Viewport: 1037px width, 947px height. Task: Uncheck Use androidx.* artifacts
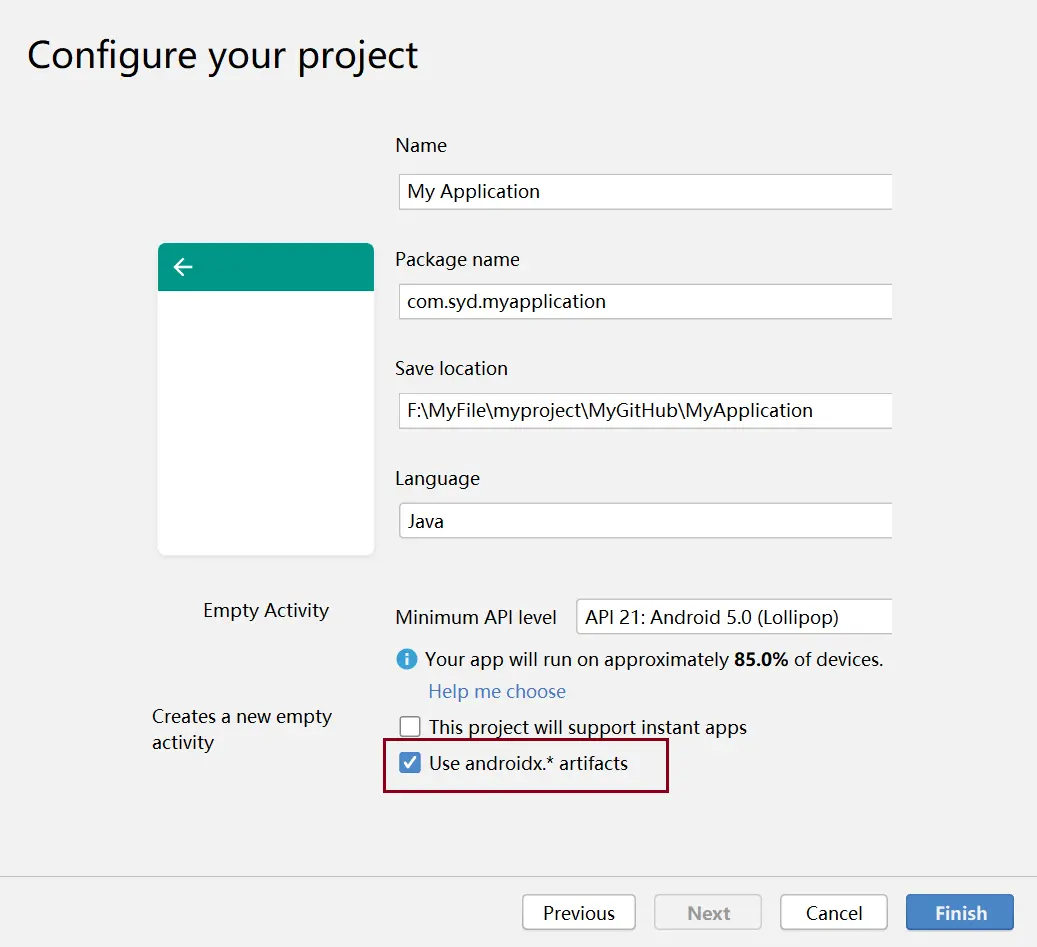[x=410, y=763]
